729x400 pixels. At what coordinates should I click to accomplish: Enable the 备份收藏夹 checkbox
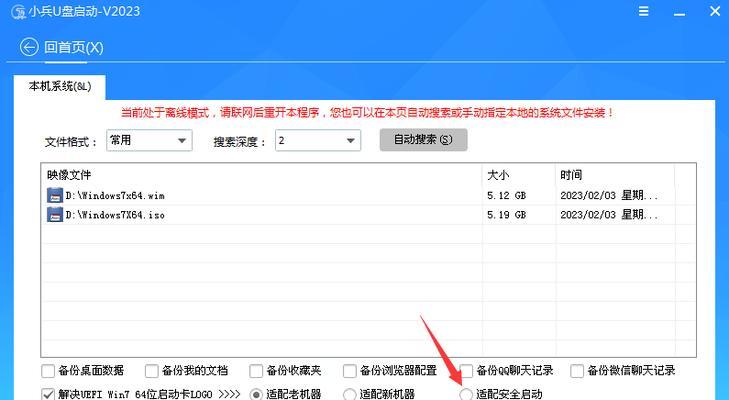256,371
